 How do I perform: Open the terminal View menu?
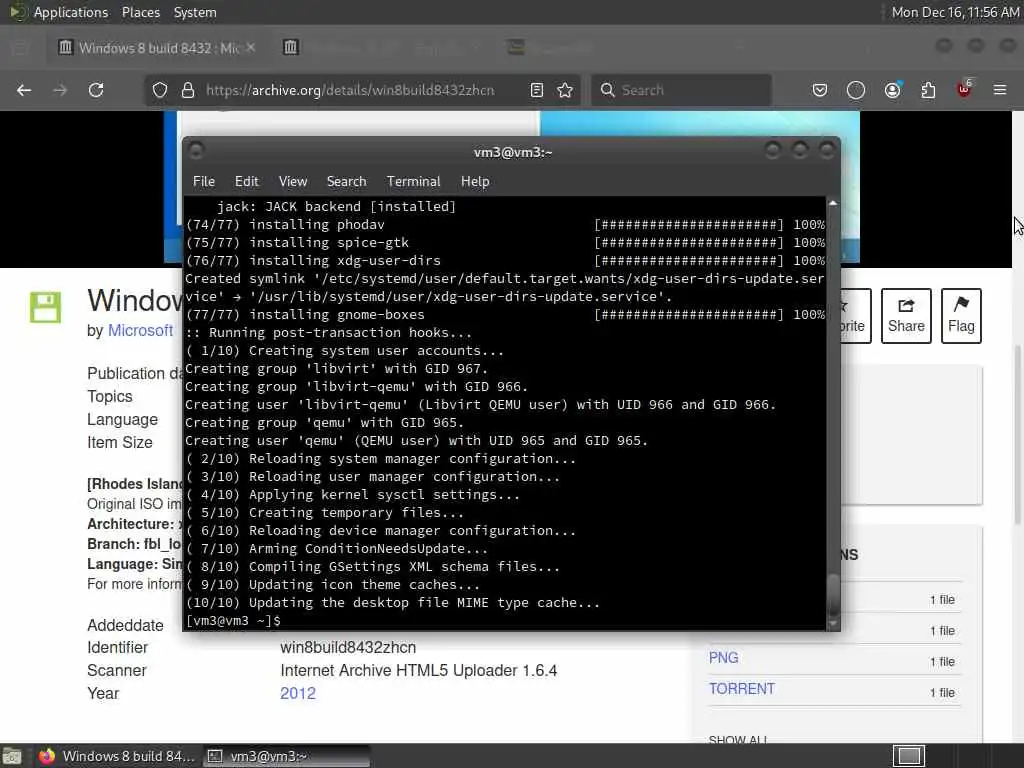293,182
